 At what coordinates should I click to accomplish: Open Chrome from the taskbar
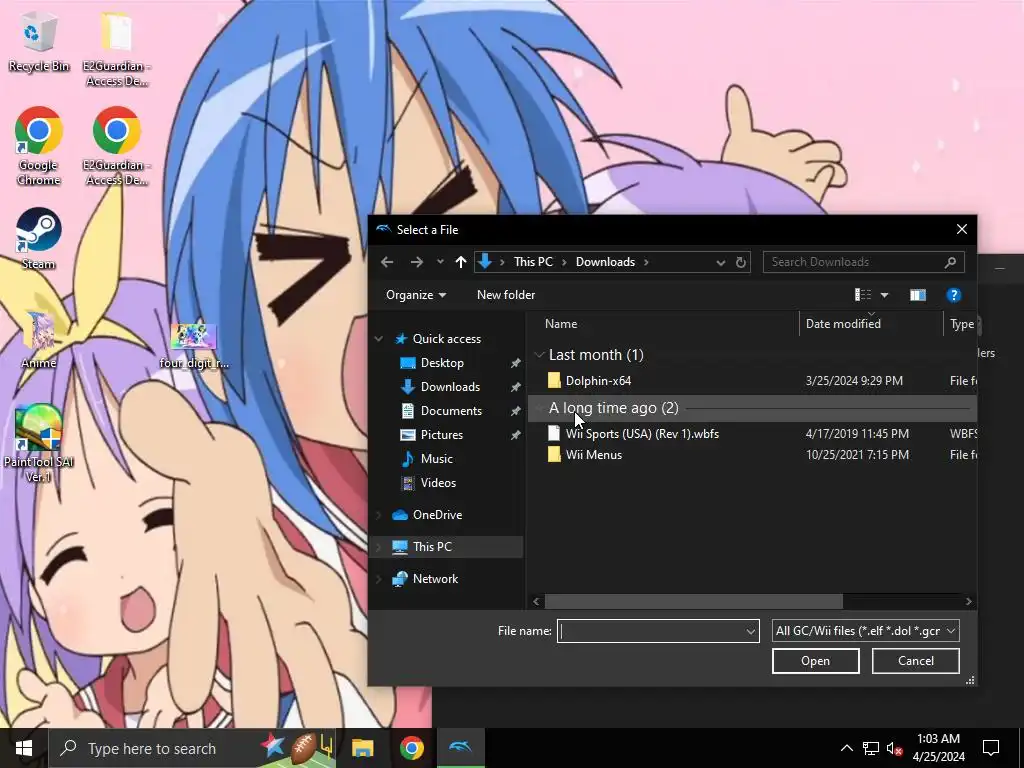[411, 748]
